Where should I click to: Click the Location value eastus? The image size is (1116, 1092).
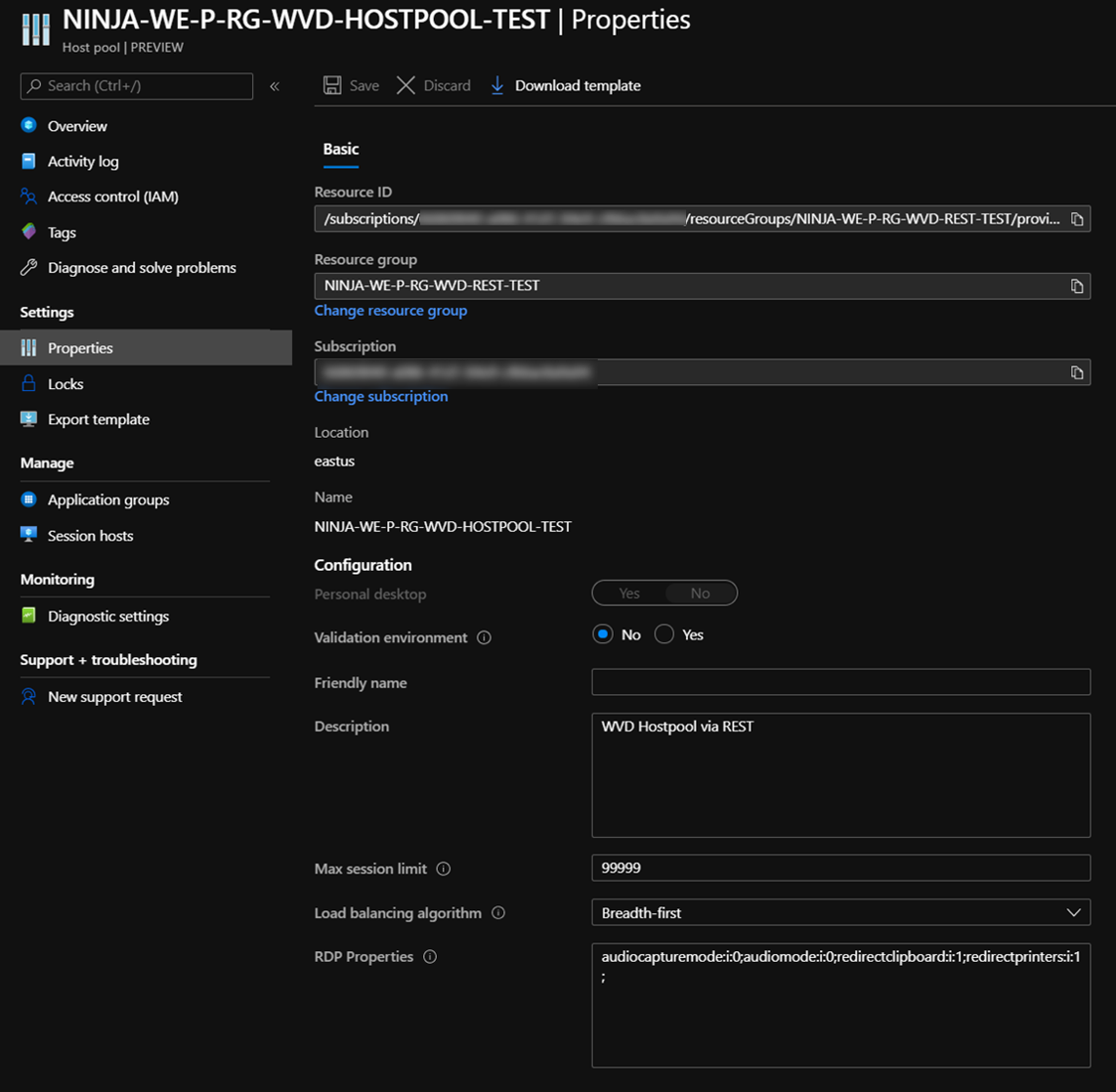pos(334,461)
